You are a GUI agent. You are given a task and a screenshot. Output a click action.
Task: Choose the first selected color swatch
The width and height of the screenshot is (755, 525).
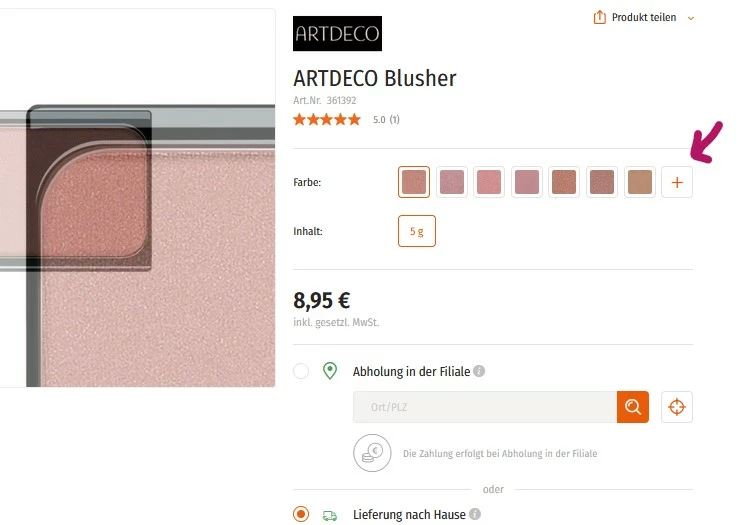[x=414, y=182]
